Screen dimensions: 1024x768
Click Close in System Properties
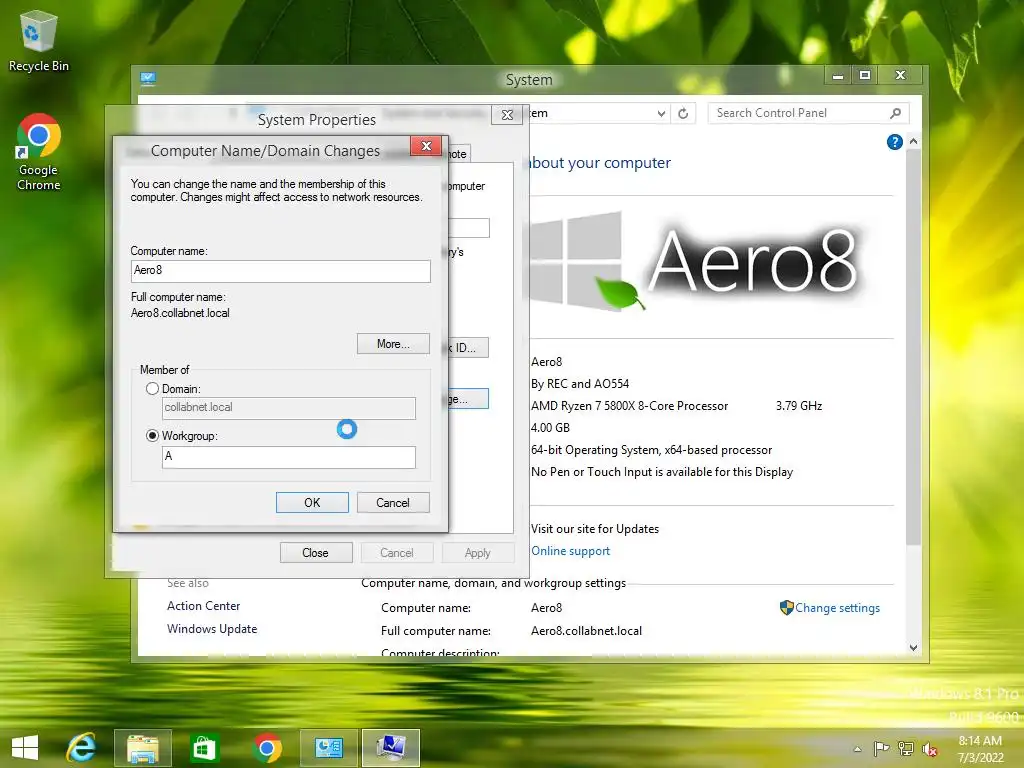[316, 552]
